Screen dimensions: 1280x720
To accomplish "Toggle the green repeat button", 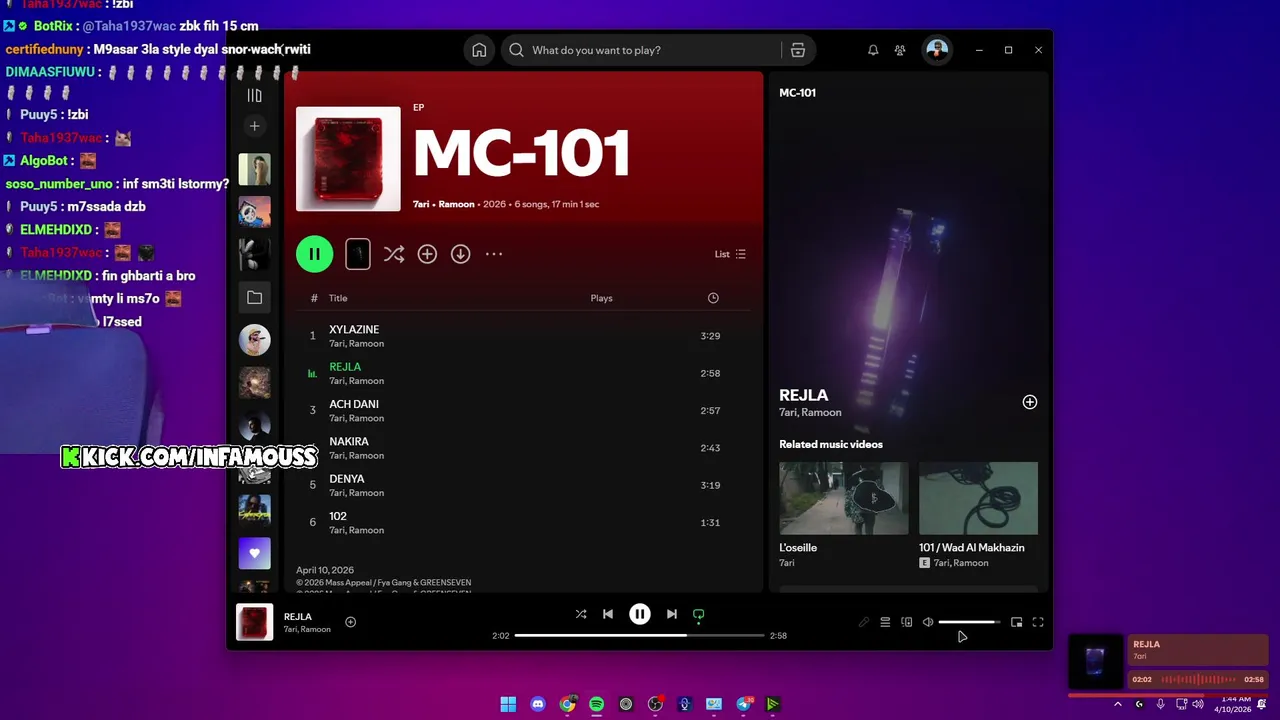I will pyautogui.click(x=699, y=614).
